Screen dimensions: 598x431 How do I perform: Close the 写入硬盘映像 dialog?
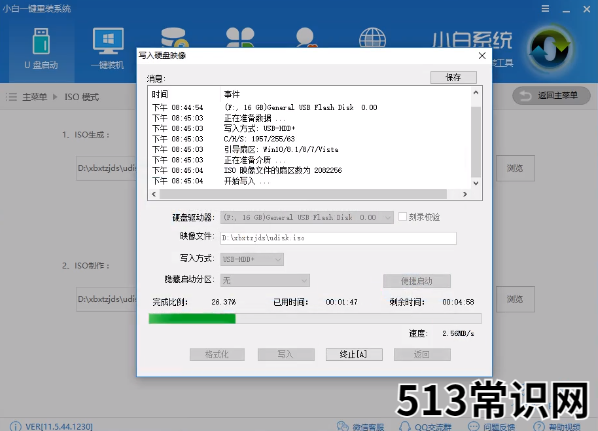click(x=482, y=56)
